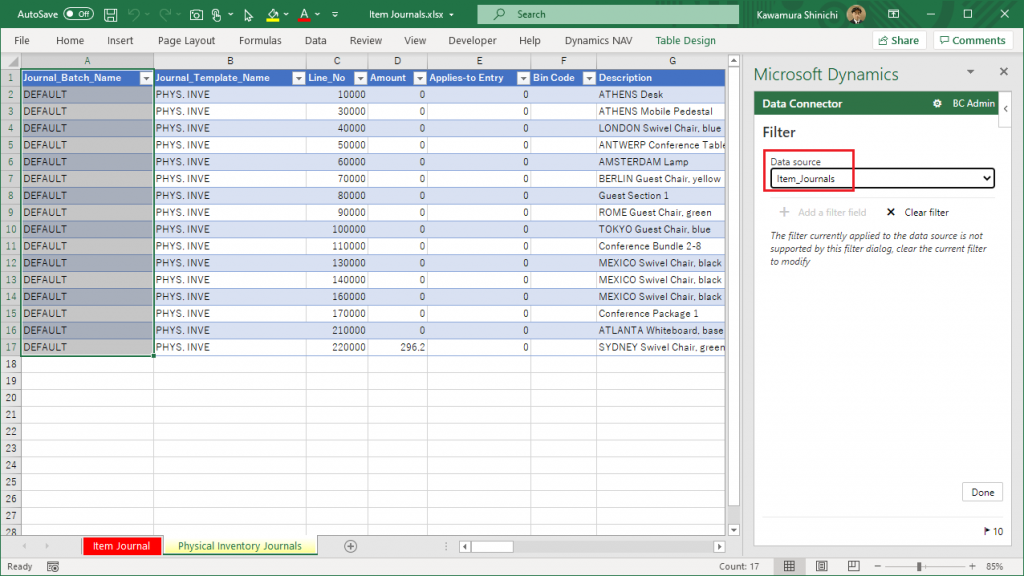The height and width of the screenshot is (576, 1024).
Task: Click the Done button
Action: [x=982, y=492]
